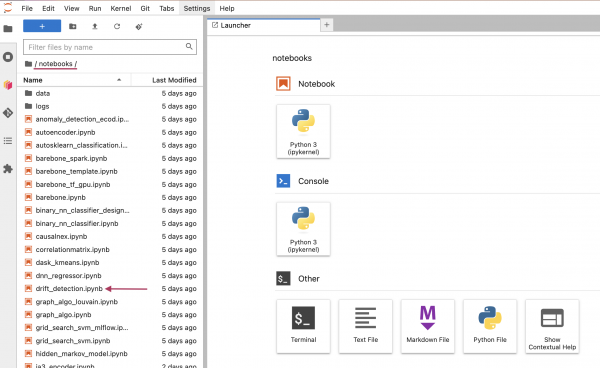Click the notebooks breadcrumb link
The height and width of the screenshot is (368, 600).
(55, 64)
